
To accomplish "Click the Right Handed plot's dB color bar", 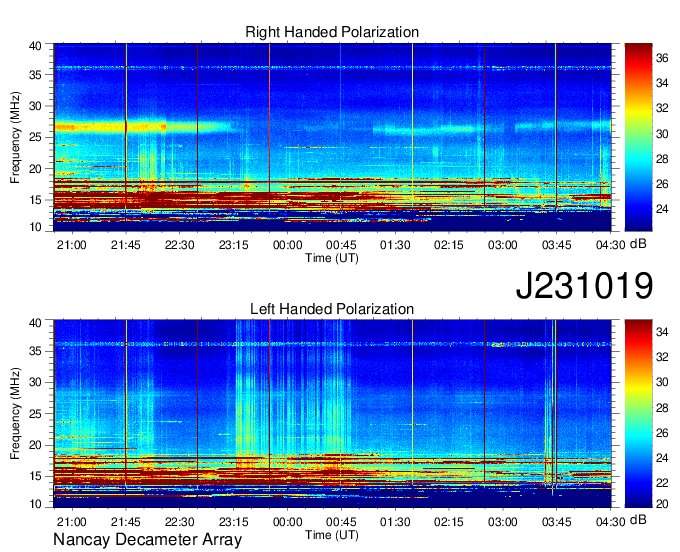I will 638,137.
